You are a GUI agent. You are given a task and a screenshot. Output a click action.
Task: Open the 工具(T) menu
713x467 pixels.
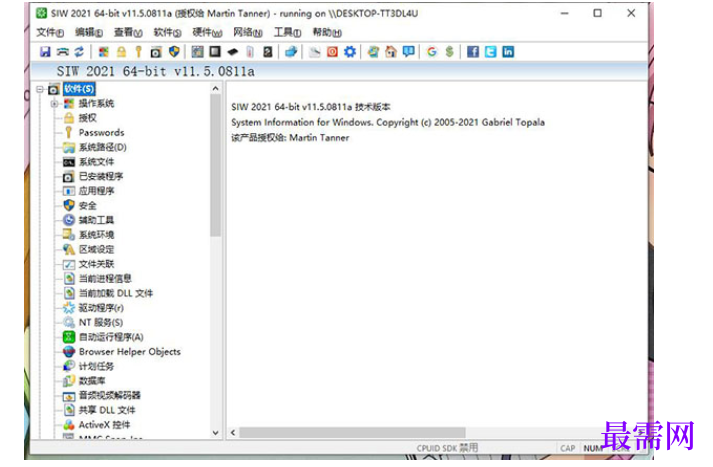[287, 32]
